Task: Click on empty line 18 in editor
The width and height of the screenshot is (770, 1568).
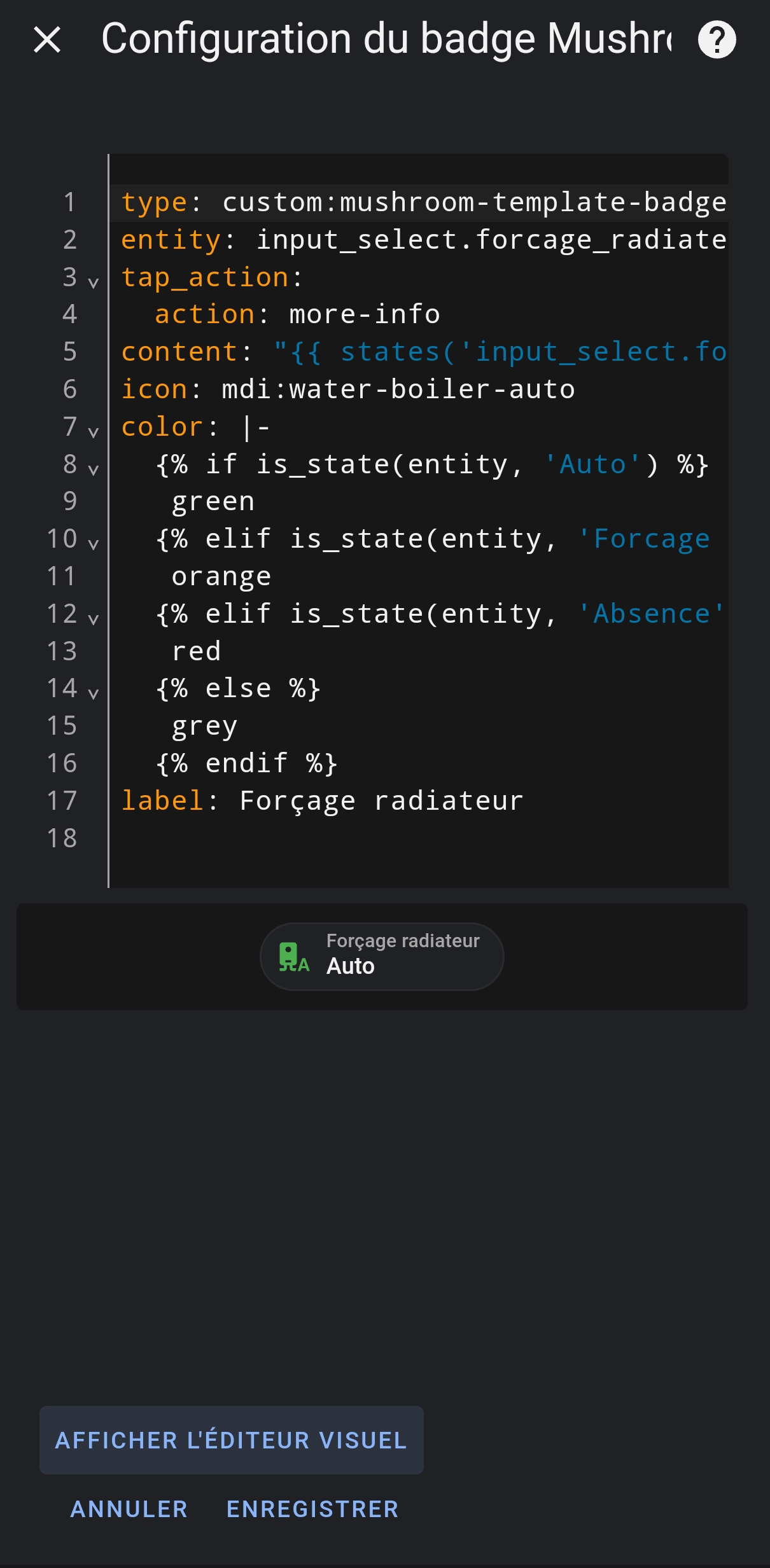Action: tap(418, 838)
